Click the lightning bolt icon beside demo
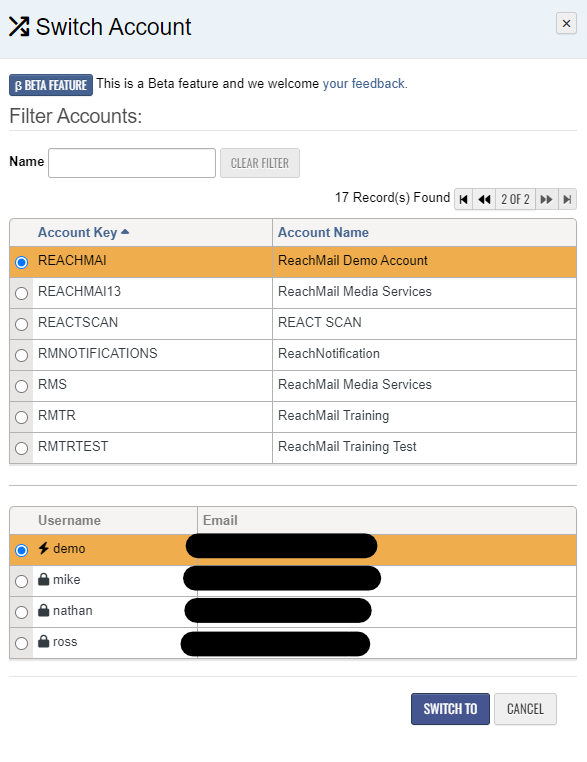Image resolution: width=587 pixels, height=762 pixels. (x=44, y=548)
